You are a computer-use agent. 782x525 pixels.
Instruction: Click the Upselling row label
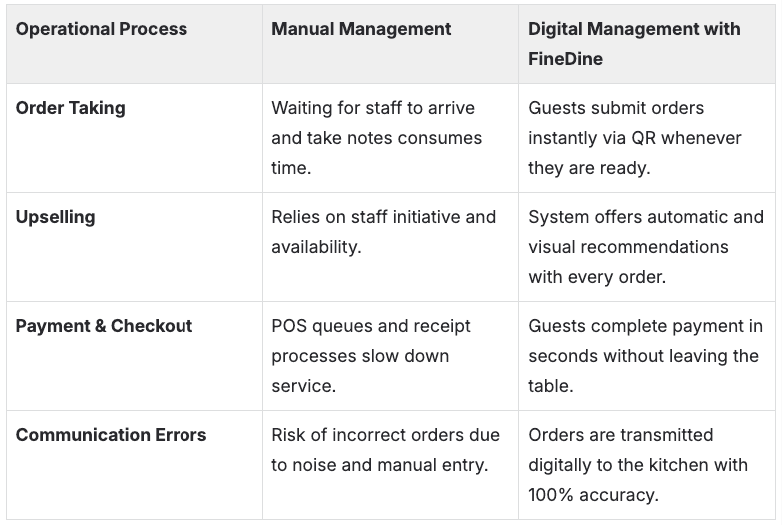click(55, 217)
